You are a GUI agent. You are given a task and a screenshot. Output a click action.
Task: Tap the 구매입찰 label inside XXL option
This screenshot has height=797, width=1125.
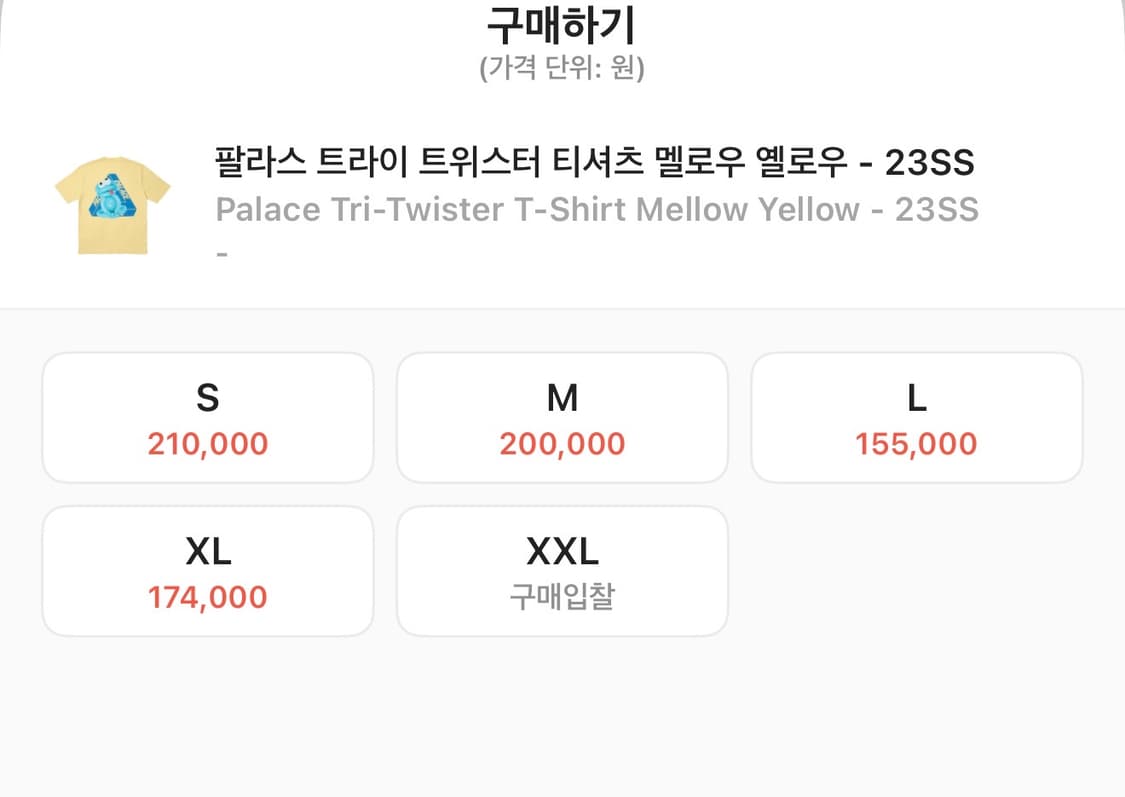click(562, 597)
